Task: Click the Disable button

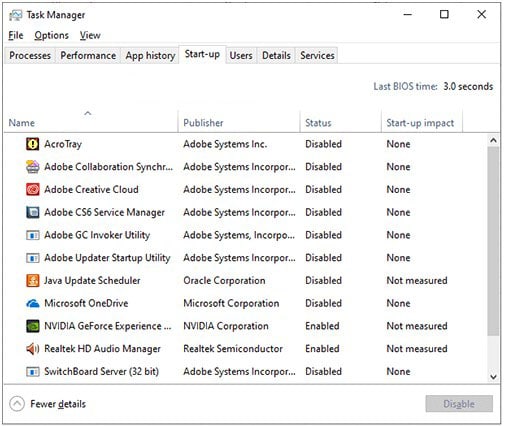Action: (x=459, y=404)
